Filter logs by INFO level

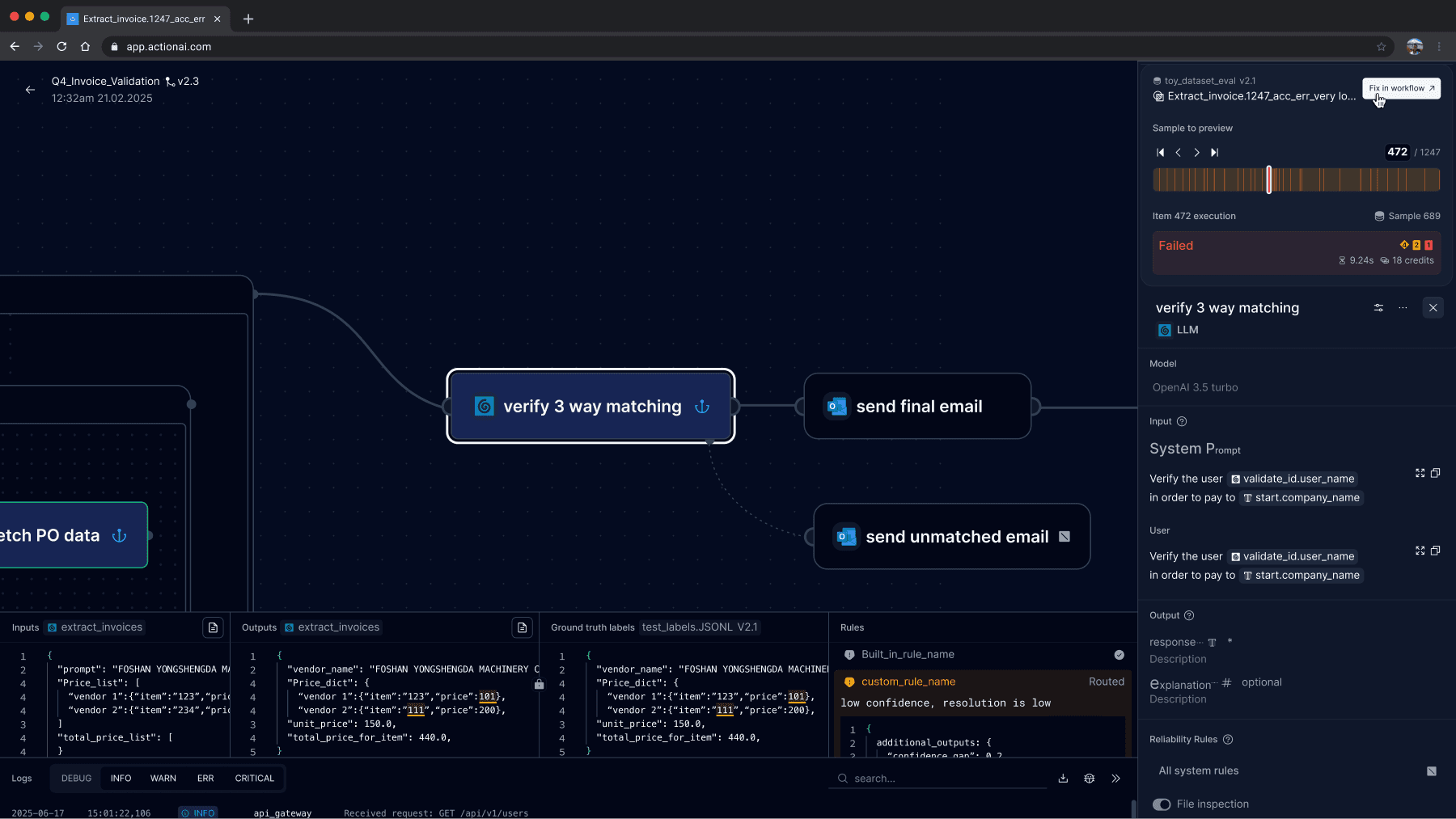[x=121, y=779]
